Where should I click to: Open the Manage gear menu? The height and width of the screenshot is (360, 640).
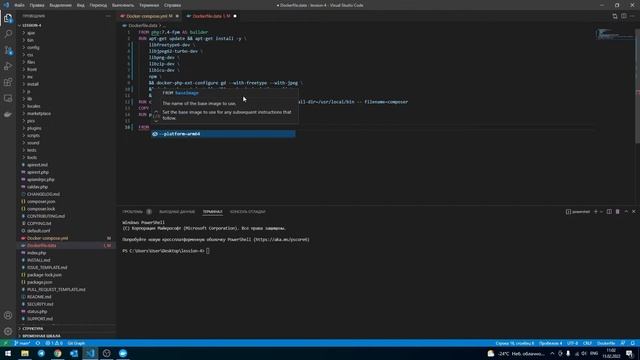click(8, 331)
